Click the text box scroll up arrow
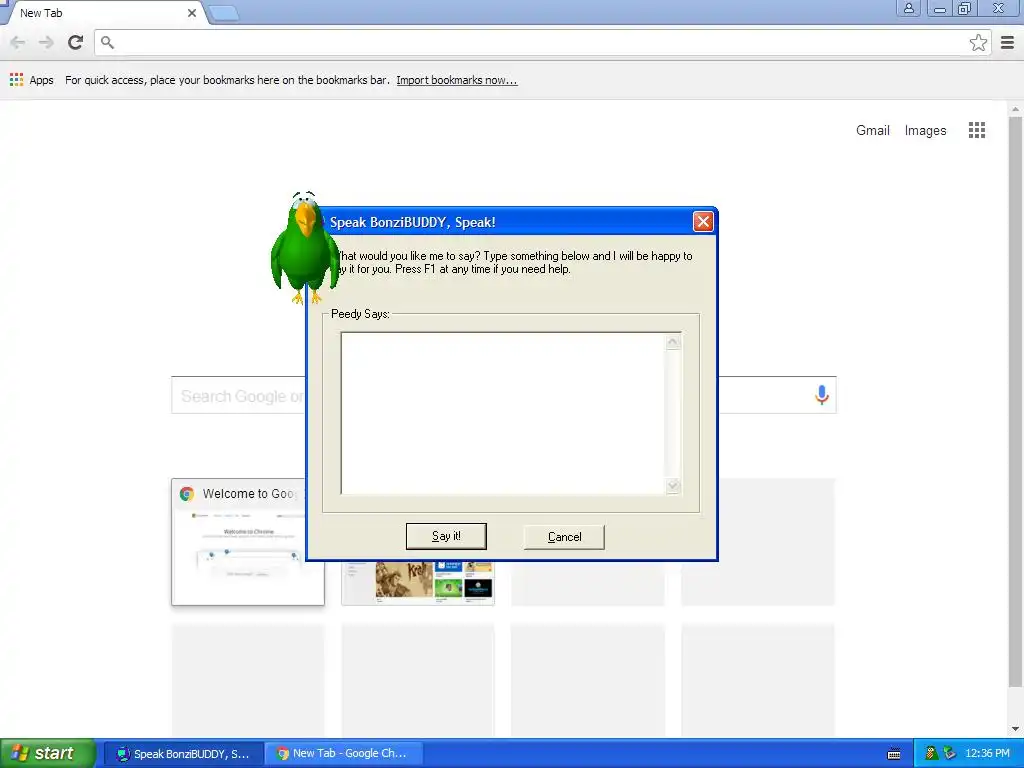Screen dimensions: 1024x768 [x=673, y=342]
